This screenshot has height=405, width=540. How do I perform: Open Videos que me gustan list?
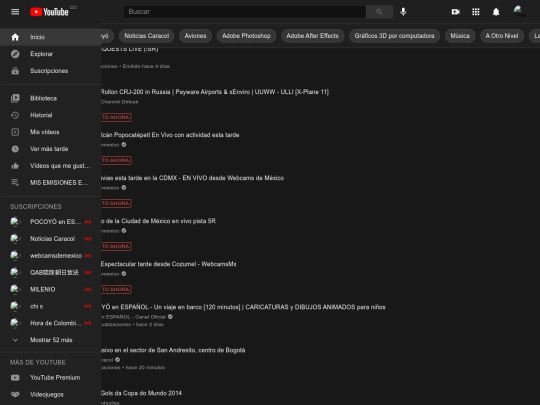coord(50,166)
